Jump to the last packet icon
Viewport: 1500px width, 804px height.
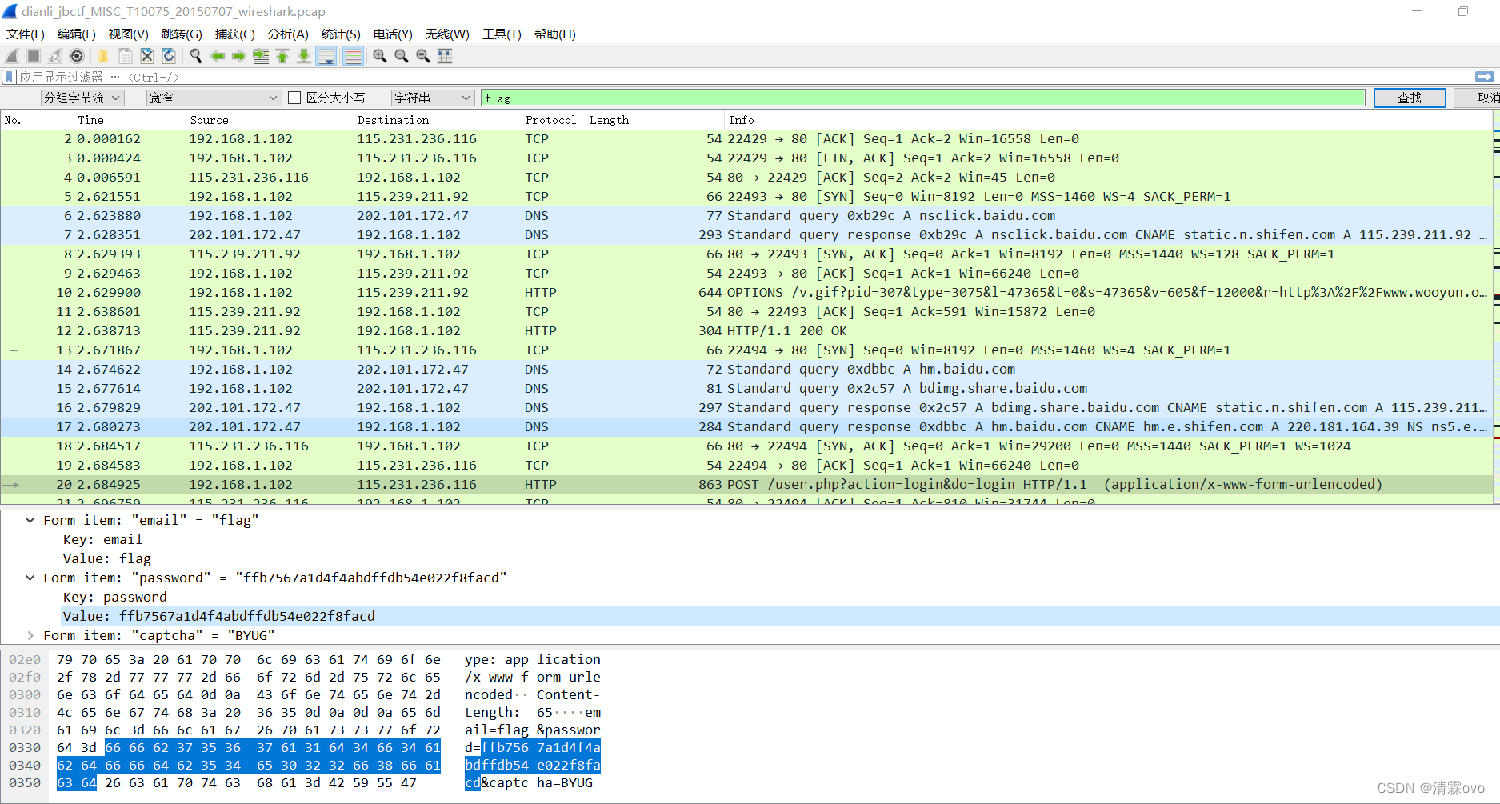[304, 56]
